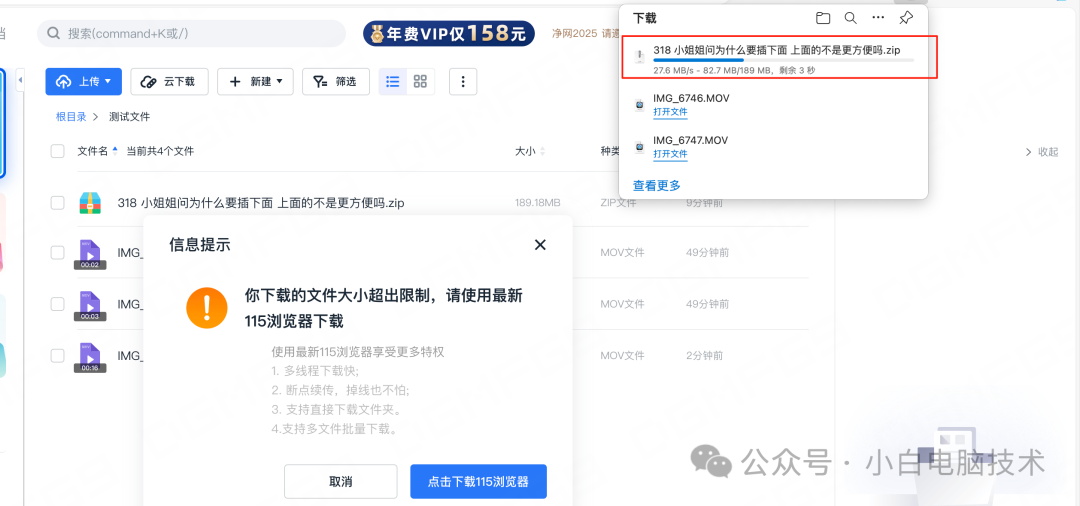Click the 00:02 MOV video thumbnail
Screen dimensions: 1080x506
[x=90, y=253]
